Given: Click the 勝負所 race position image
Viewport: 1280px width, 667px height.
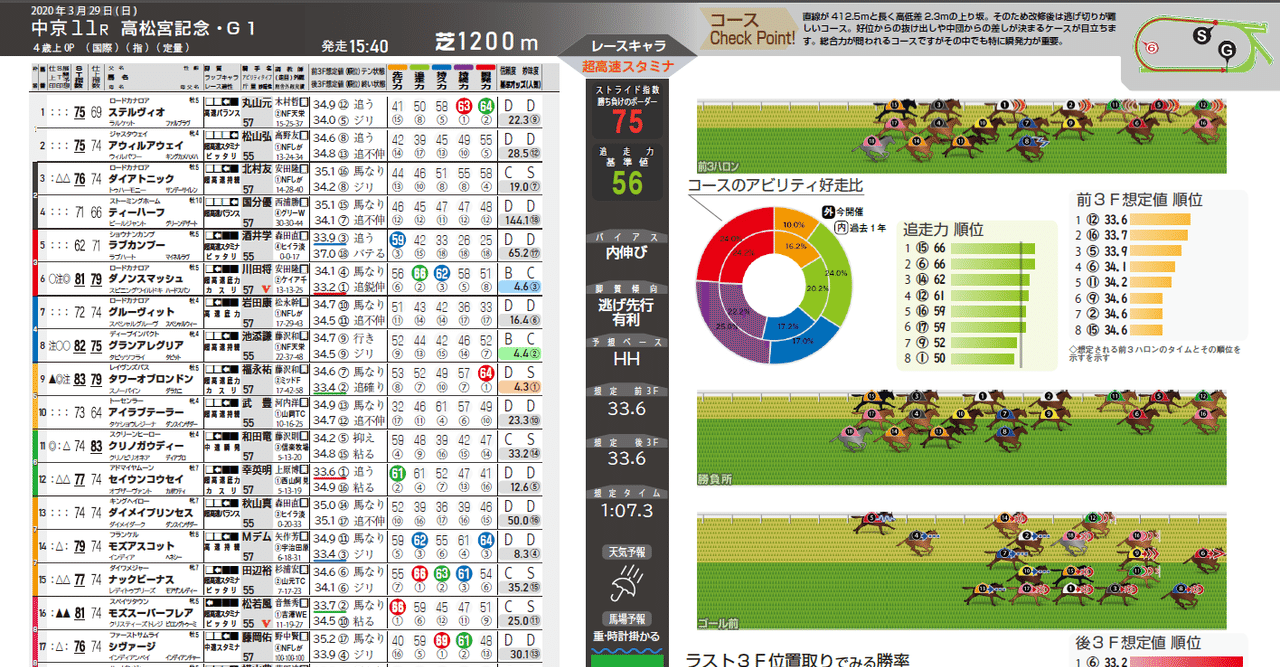Looking at the screenshot, I should [961, 439].
